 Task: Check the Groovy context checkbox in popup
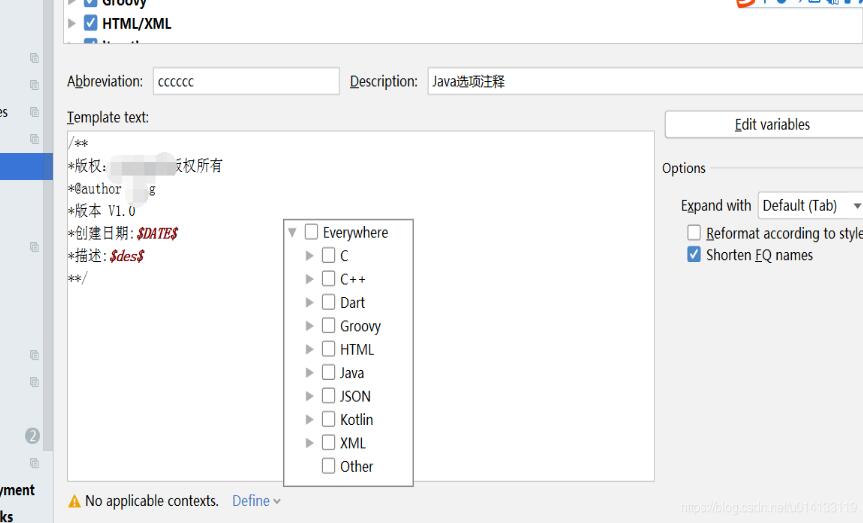(329, 326)
